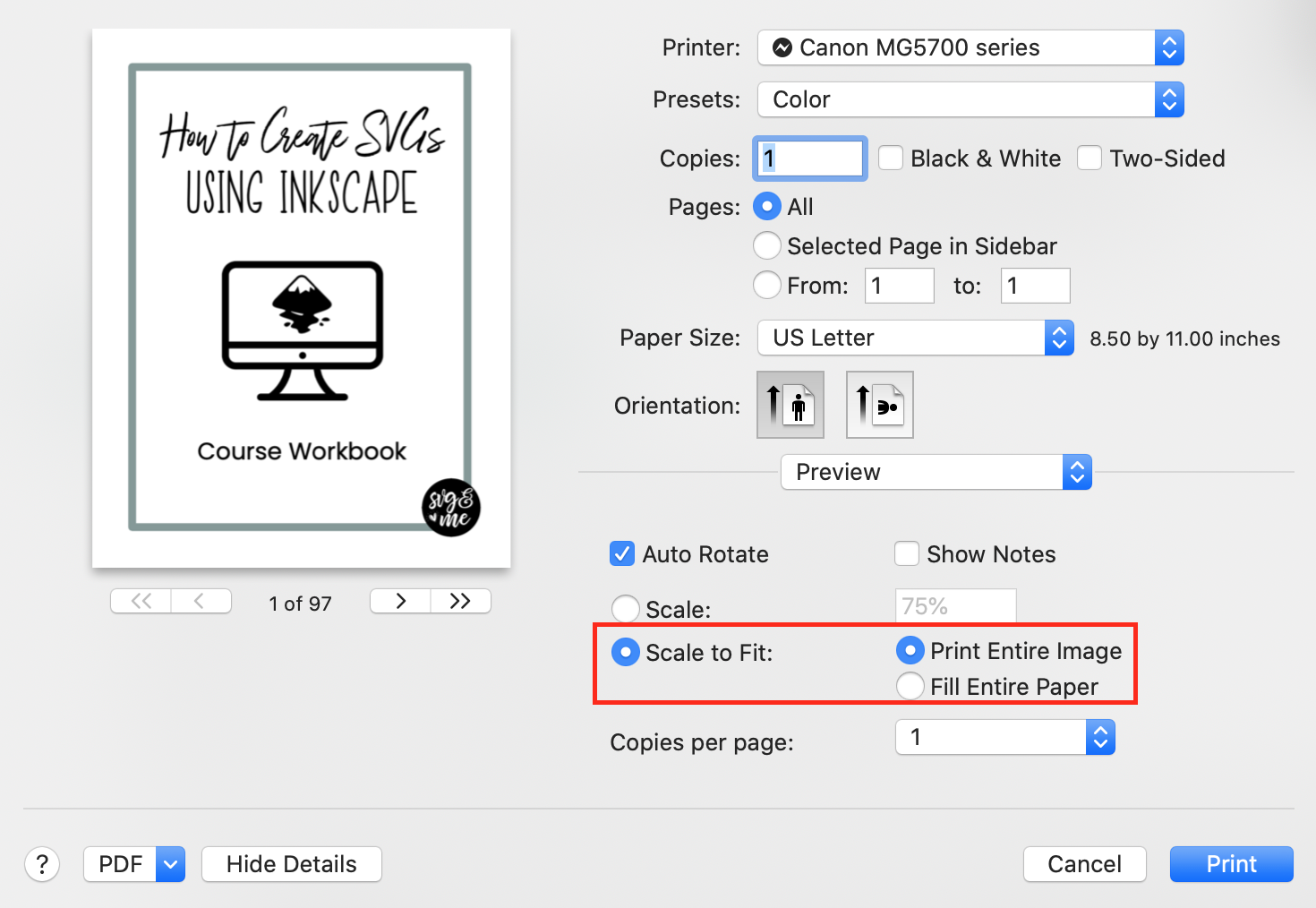Jump to last page double arrow

click(x=460, y=601)
